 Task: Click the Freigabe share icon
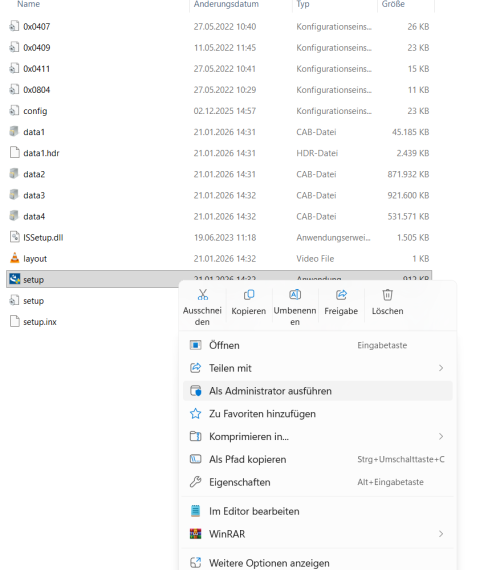pos(341,294)
